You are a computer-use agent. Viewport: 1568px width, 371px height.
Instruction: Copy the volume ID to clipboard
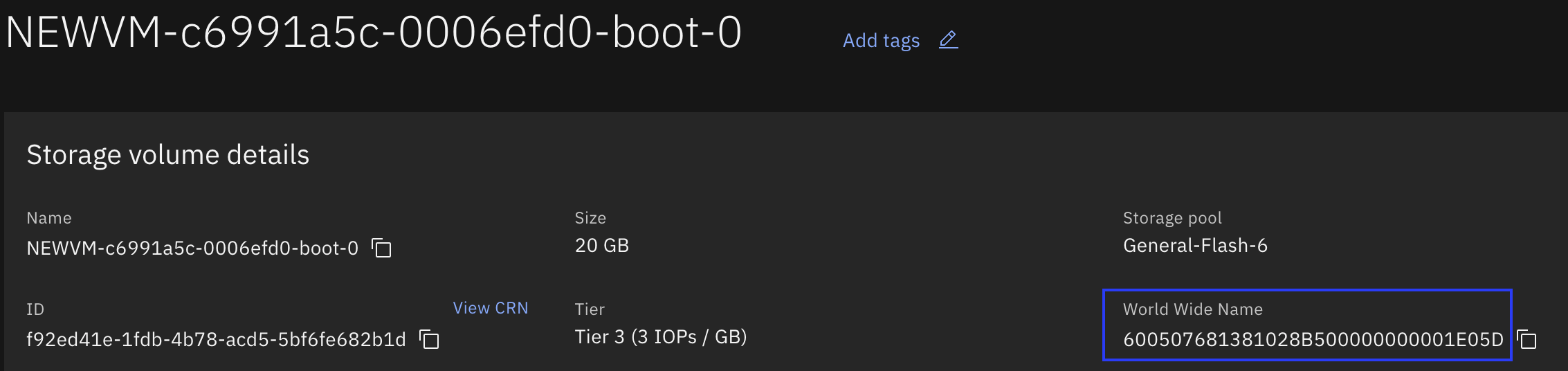point(430,339)
